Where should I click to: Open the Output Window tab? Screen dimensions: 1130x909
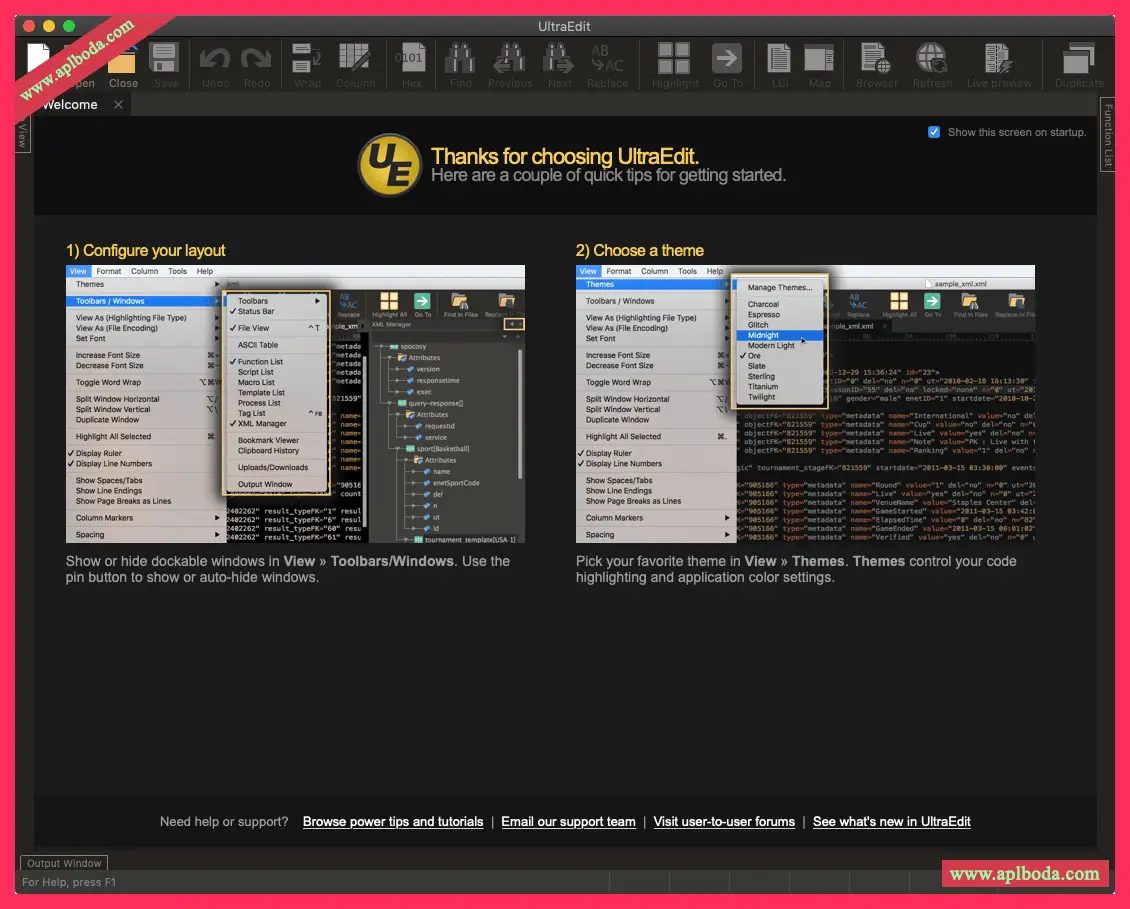(x=64, y=863)
